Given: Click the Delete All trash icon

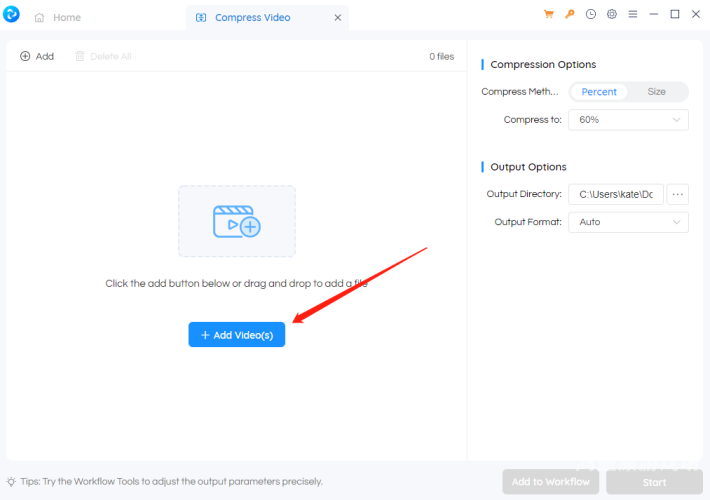Looking at the screenshot, I should tap(80, 56).
